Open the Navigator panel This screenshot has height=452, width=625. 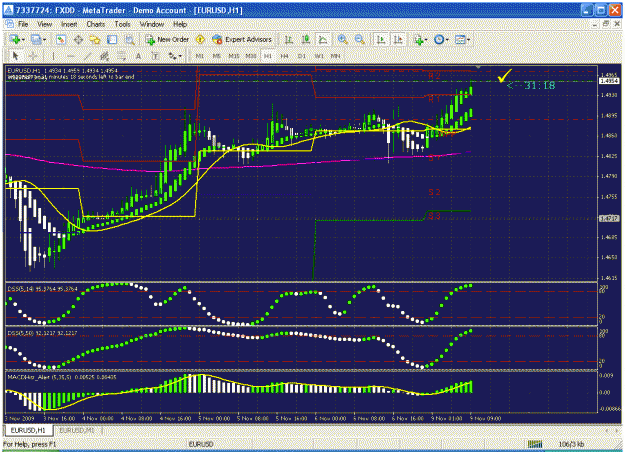95,39
